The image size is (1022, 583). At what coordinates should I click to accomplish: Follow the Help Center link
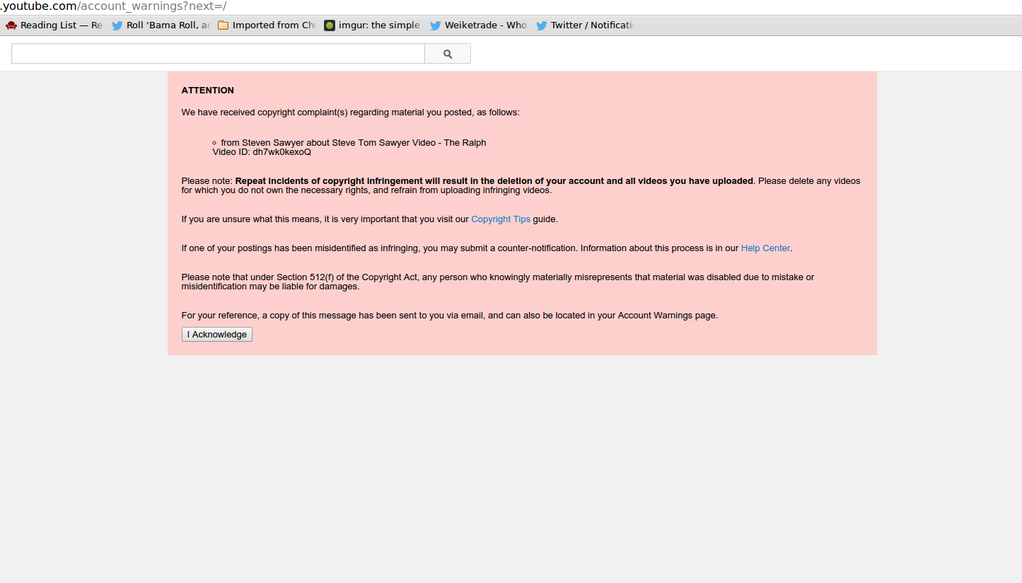point(765,248)
